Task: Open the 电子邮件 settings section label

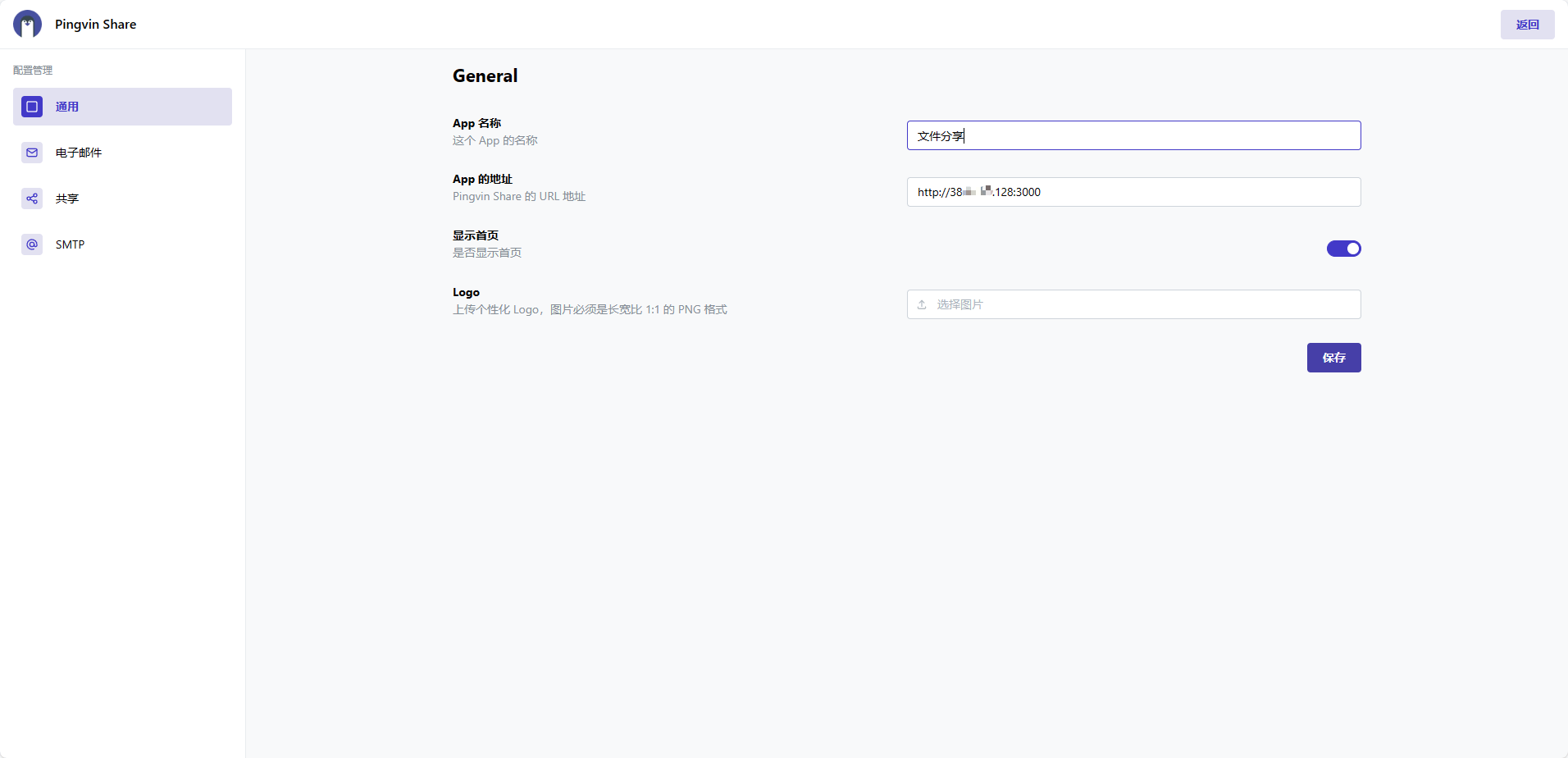Action: pos(79,153)
